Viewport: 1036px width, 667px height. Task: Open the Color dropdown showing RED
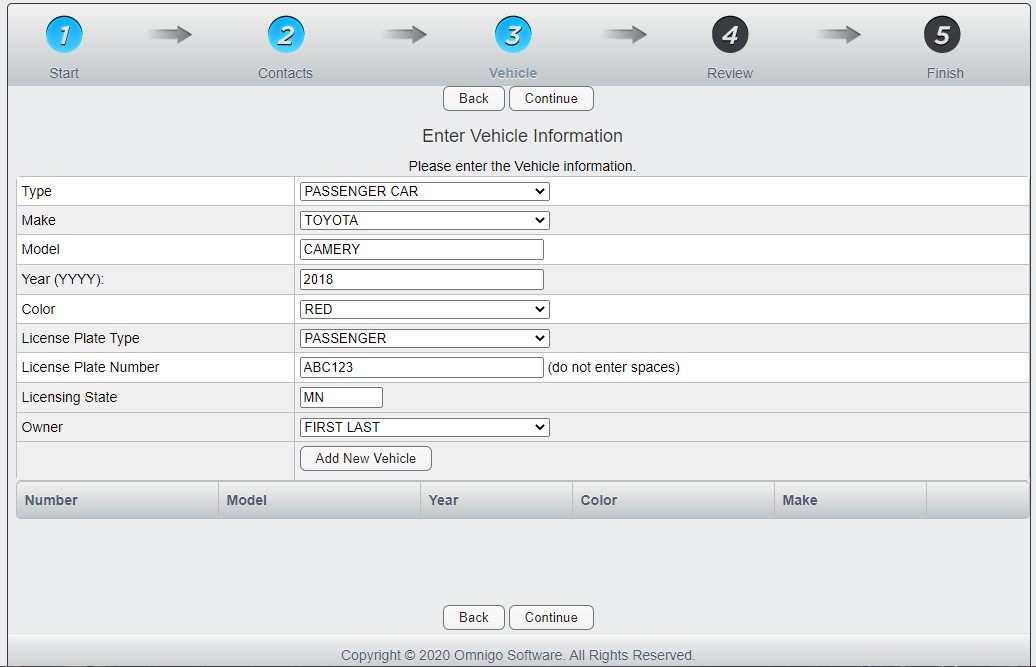point(424,309)
